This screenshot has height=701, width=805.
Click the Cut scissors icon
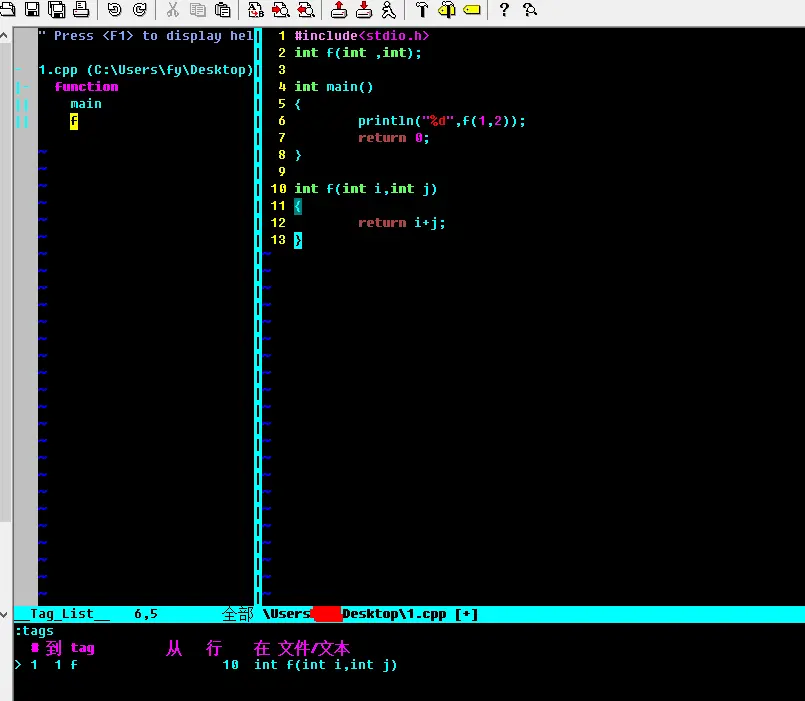point(172,9)
